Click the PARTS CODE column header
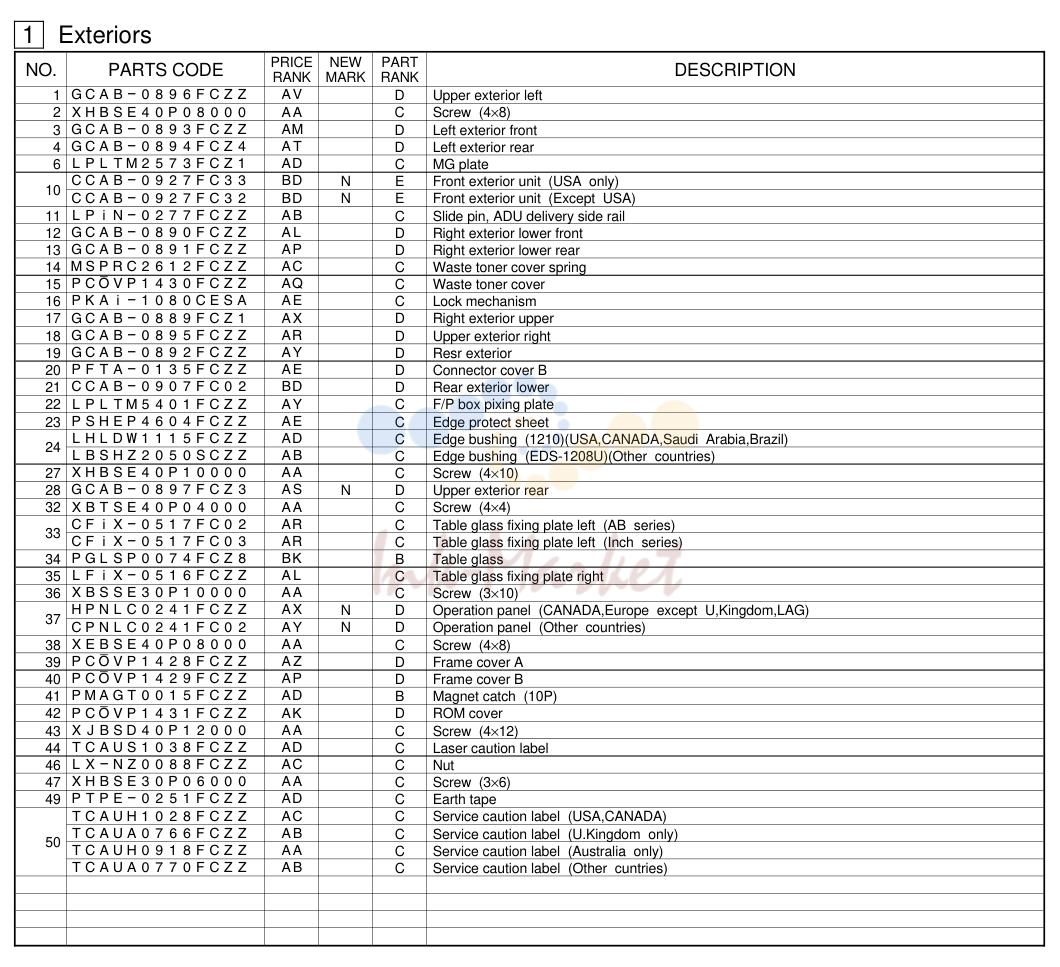 pos(166,70)
